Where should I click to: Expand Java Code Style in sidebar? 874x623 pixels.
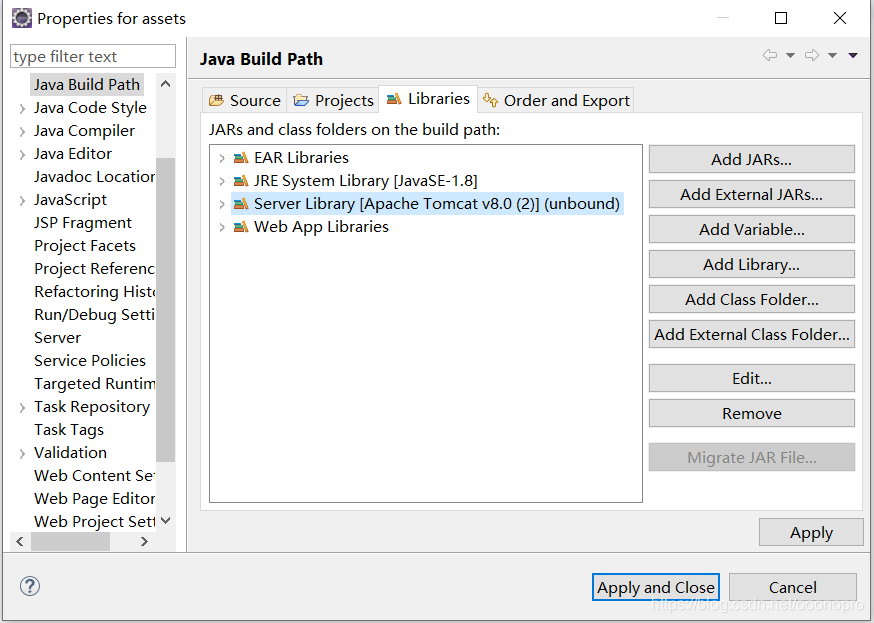22,109
